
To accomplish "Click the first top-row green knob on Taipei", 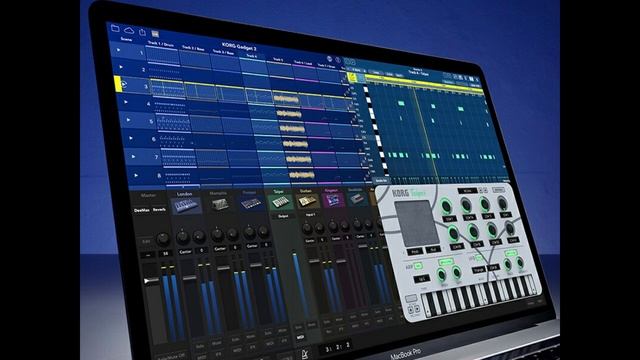I will click(447, 207).
